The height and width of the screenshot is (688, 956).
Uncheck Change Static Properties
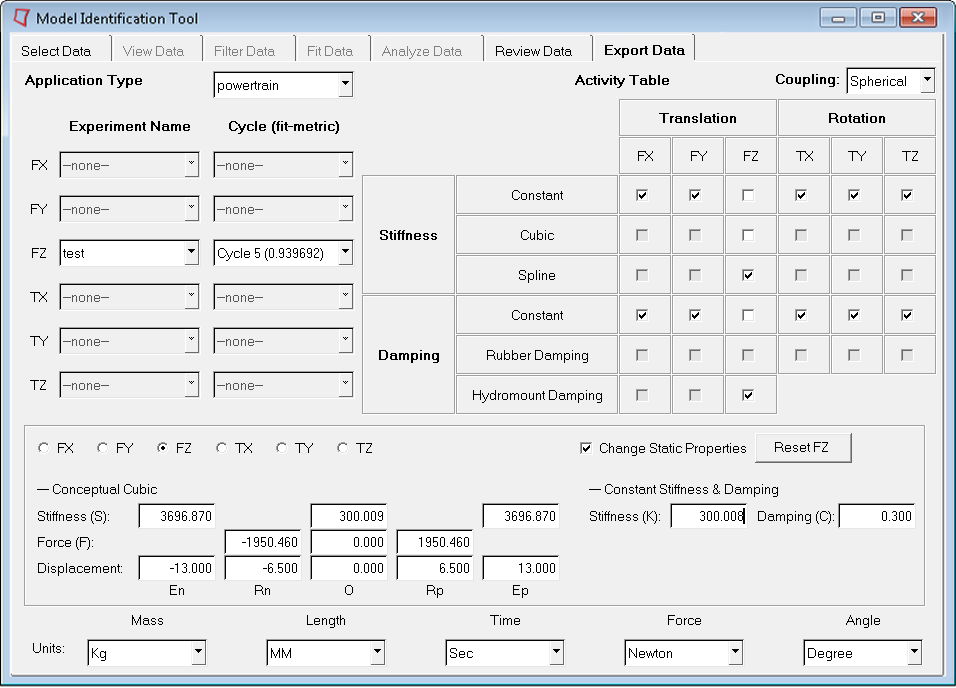click(x=586, y=449)
